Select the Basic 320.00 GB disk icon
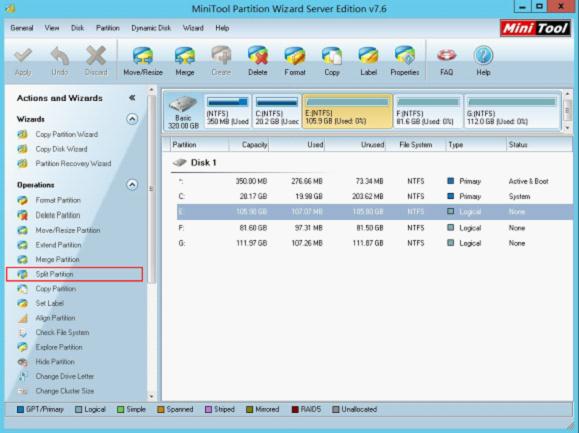Viewport: 579px width, 433px height. tap(183, 112)
